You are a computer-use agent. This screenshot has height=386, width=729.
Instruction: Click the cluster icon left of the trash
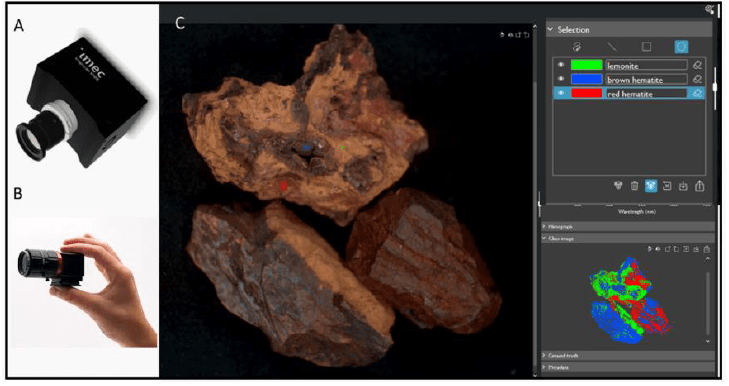coord(618,186)
